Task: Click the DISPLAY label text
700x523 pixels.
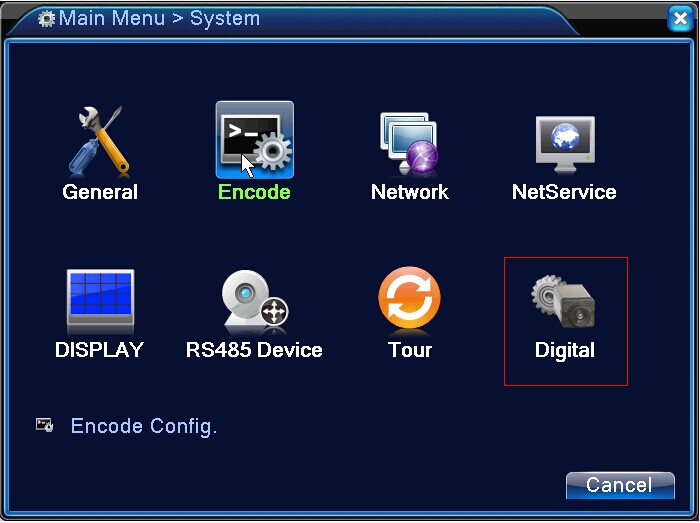Action: tap(99, 349)
